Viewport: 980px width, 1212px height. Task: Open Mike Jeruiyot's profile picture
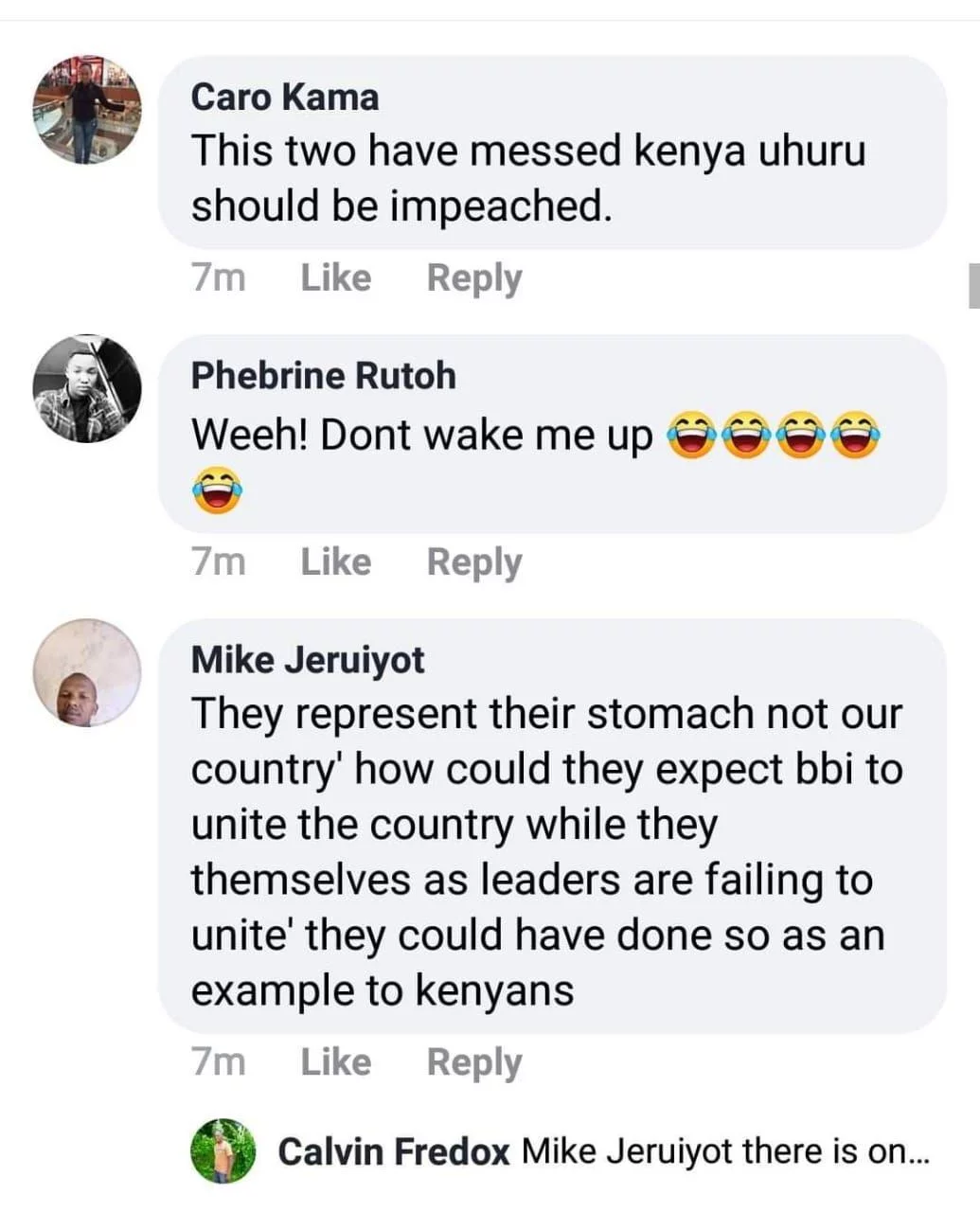tap(87, 673)
